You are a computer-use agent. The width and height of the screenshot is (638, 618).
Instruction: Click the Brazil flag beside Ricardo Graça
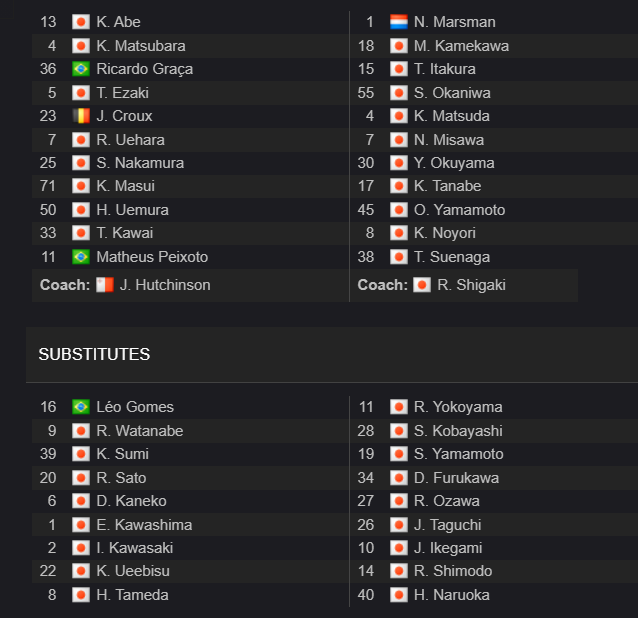tap(81, 69)
